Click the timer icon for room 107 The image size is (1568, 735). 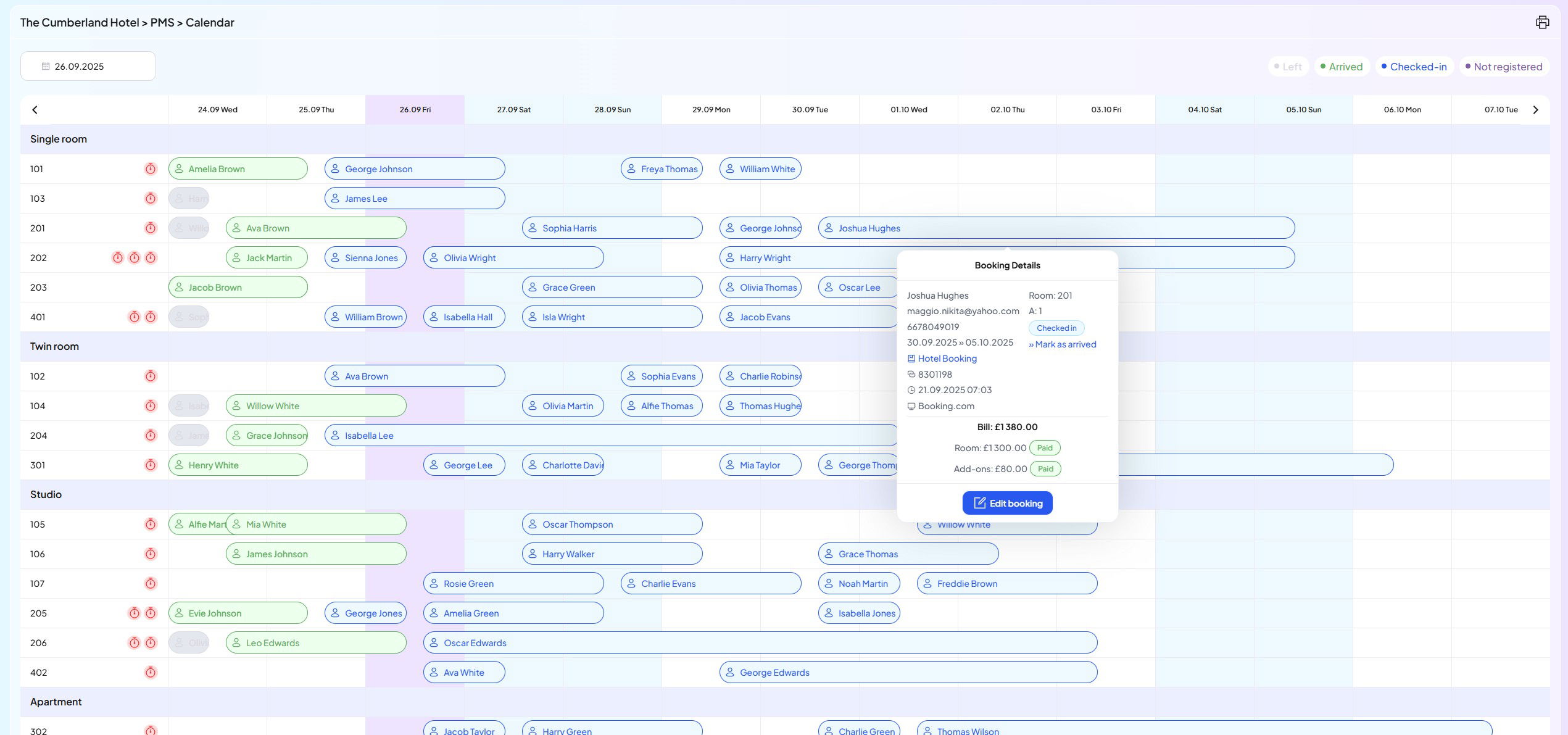tap(151, 583)
